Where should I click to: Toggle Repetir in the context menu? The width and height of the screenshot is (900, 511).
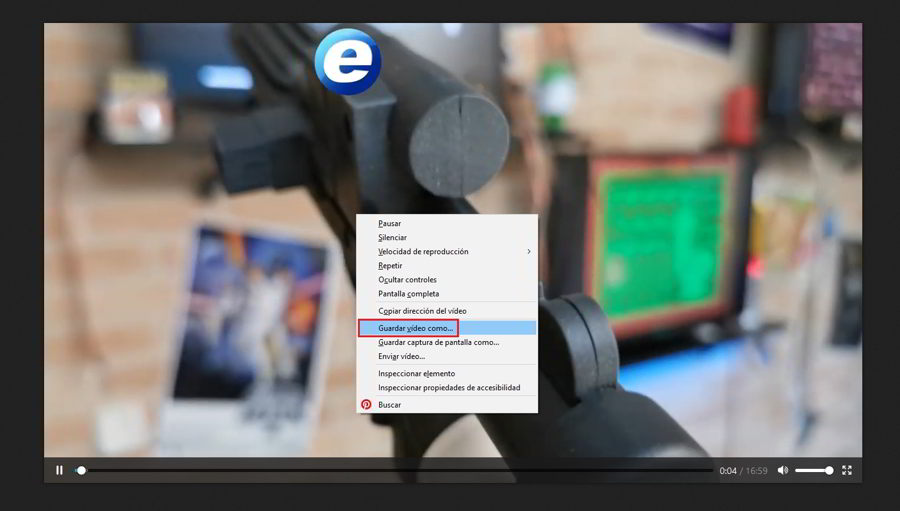(390, 265)
